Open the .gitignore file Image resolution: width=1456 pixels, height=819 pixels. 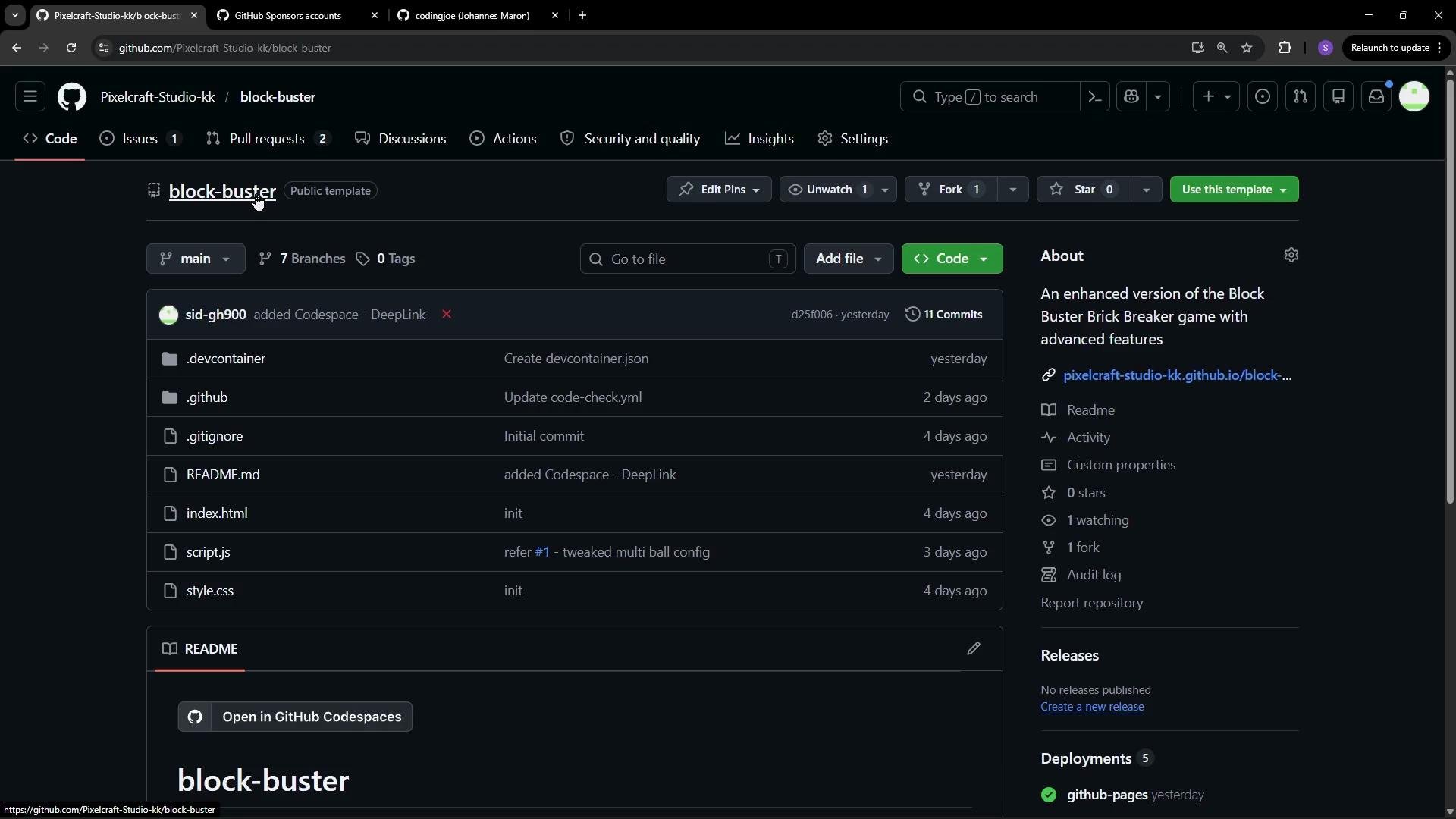(215, 436)
